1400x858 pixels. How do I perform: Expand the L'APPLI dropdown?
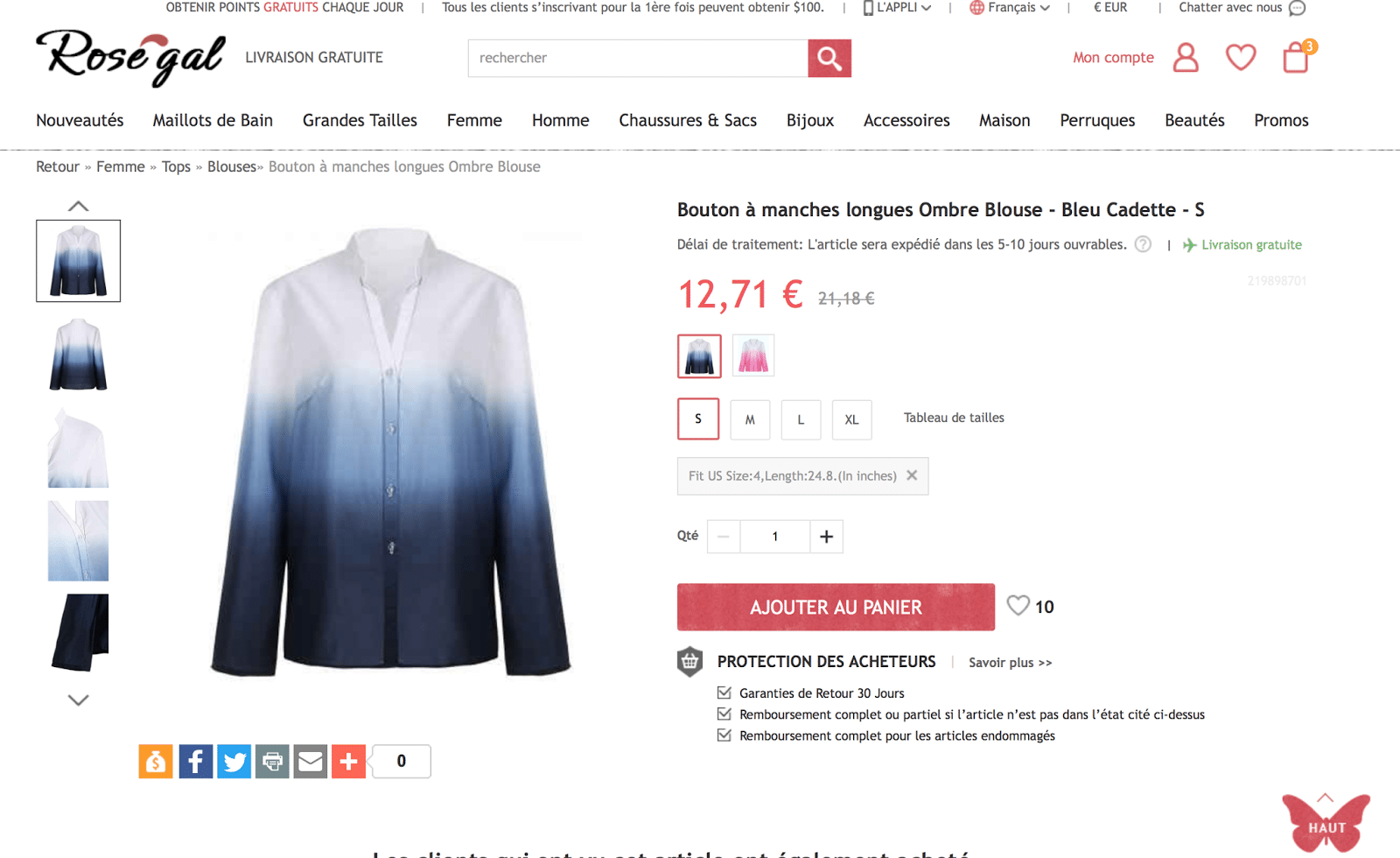click(x=897, y=8)
